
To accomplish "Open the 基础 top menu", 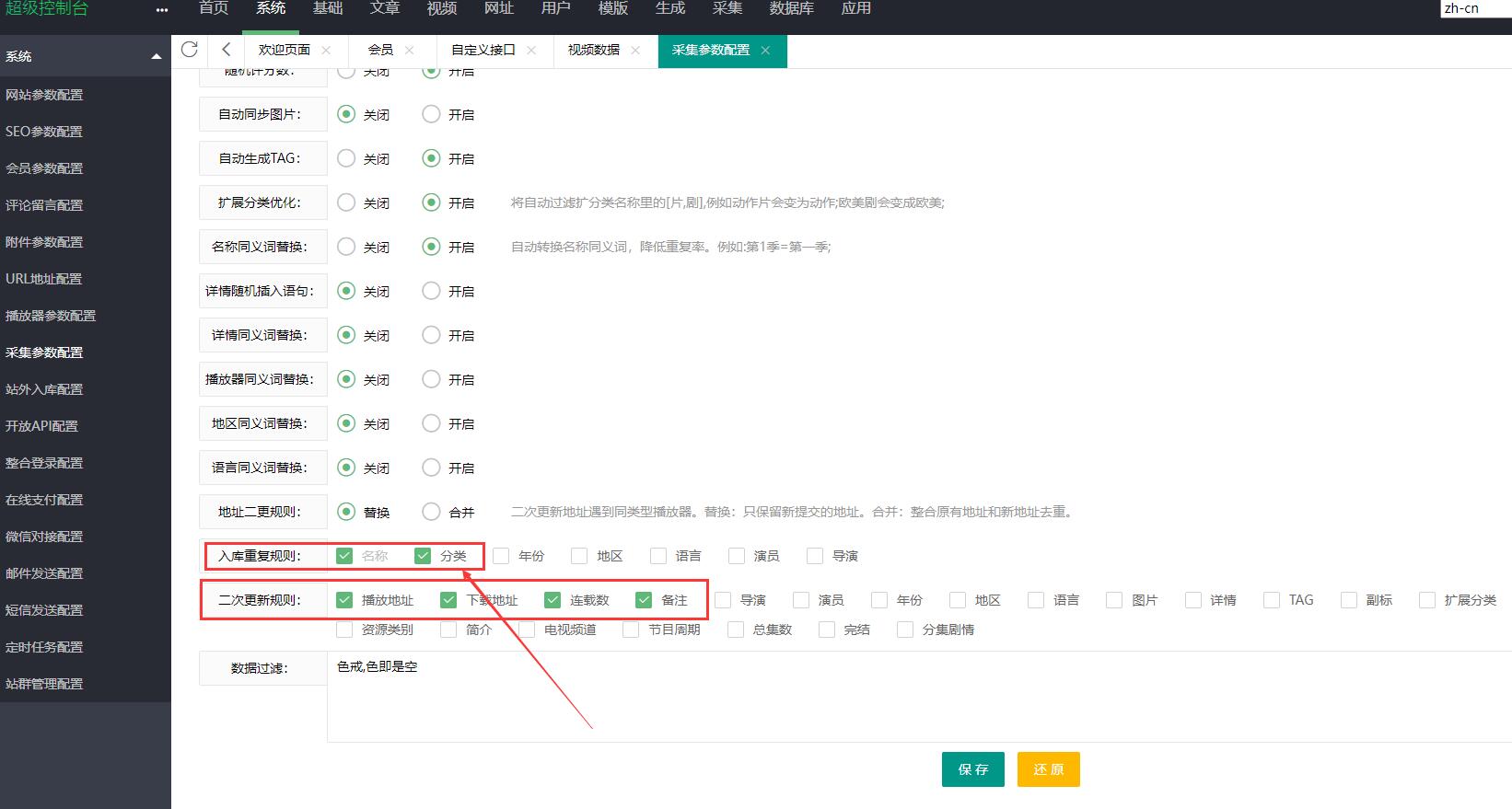I will [328, 8].
